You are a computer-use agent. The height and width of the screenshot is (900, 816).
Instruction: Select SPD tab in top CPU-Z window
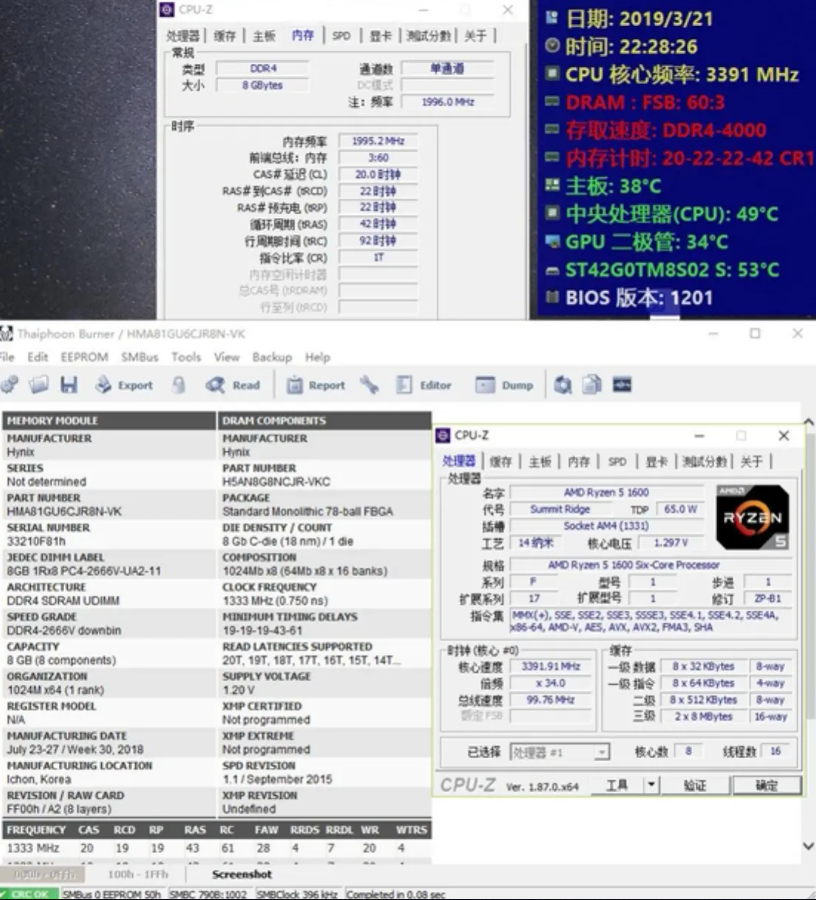click(341, 36)
